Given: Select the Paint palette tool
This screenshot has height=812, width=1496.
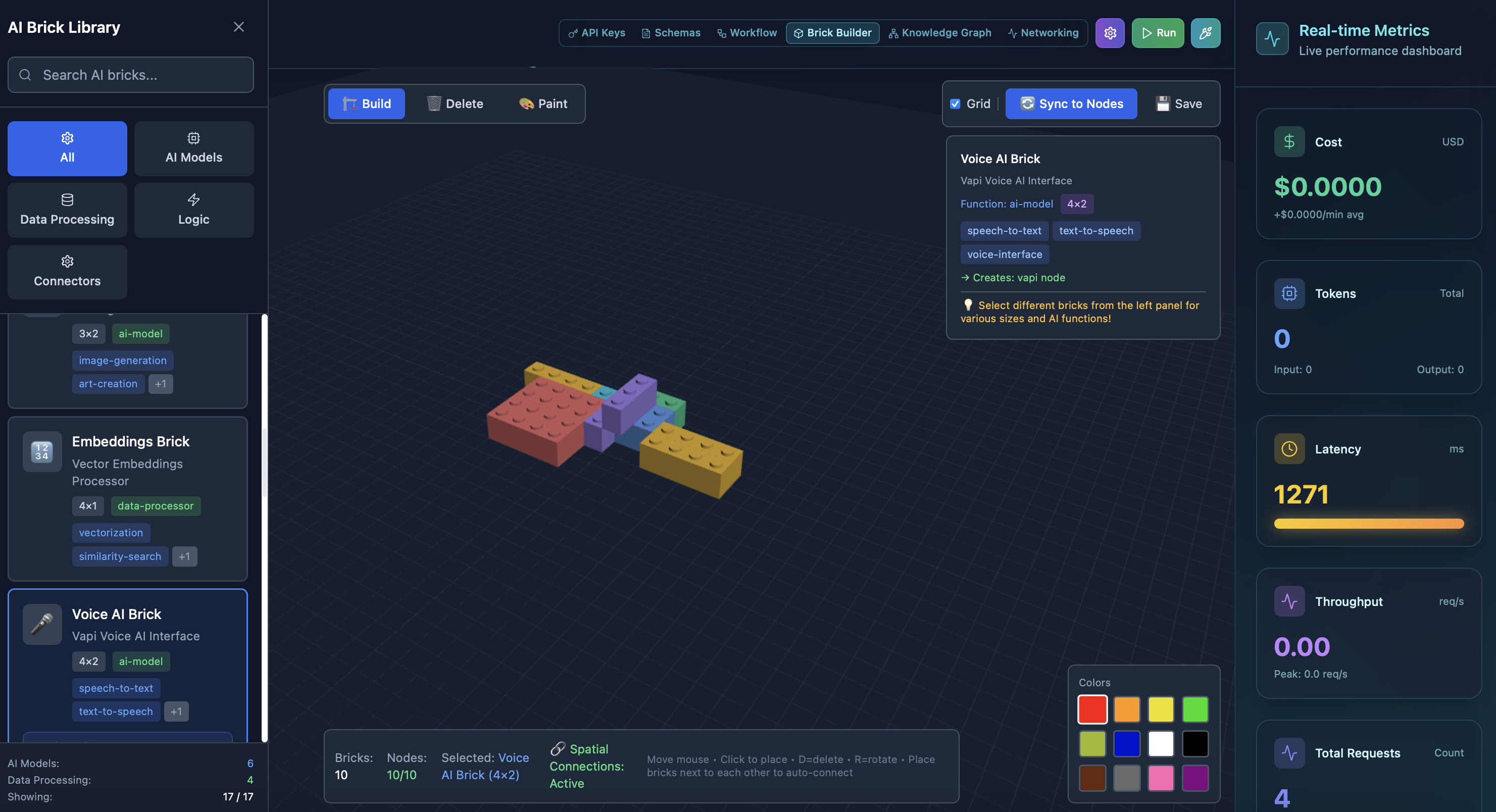Looking at the screenshot, I should point(542,104).
